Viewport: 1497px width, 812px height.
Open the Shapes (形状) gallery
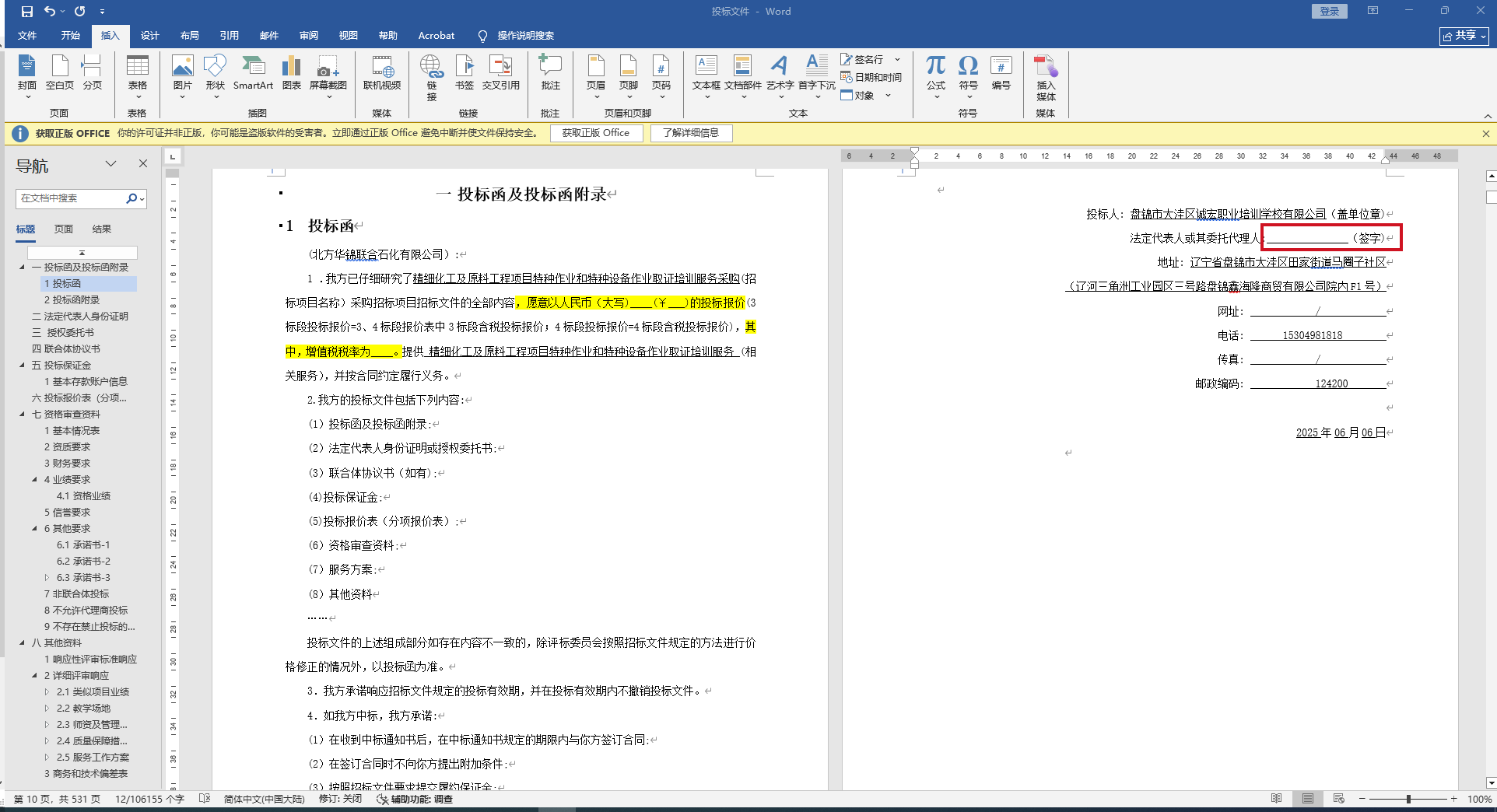coord(215,76)
